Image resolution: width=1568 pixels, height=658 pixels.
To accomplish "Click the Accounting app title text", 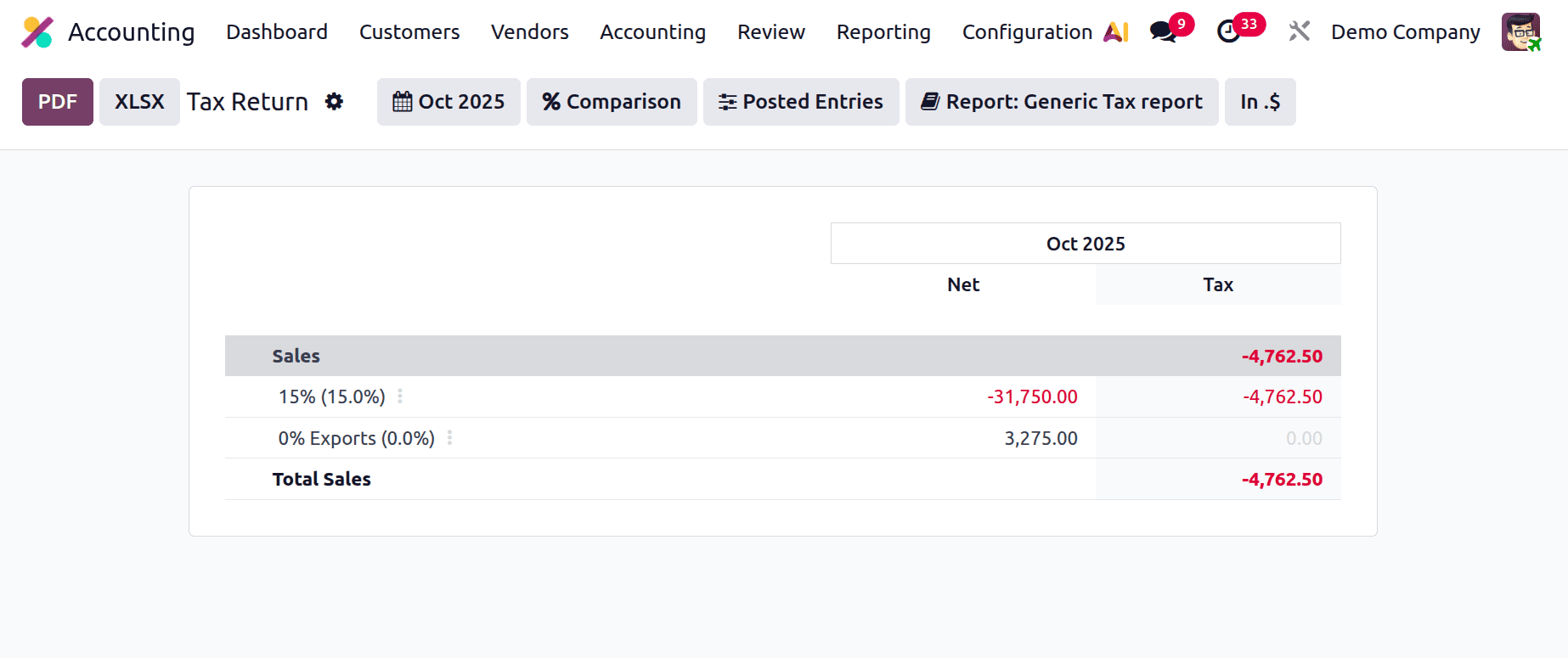I will tap(132, 32).
